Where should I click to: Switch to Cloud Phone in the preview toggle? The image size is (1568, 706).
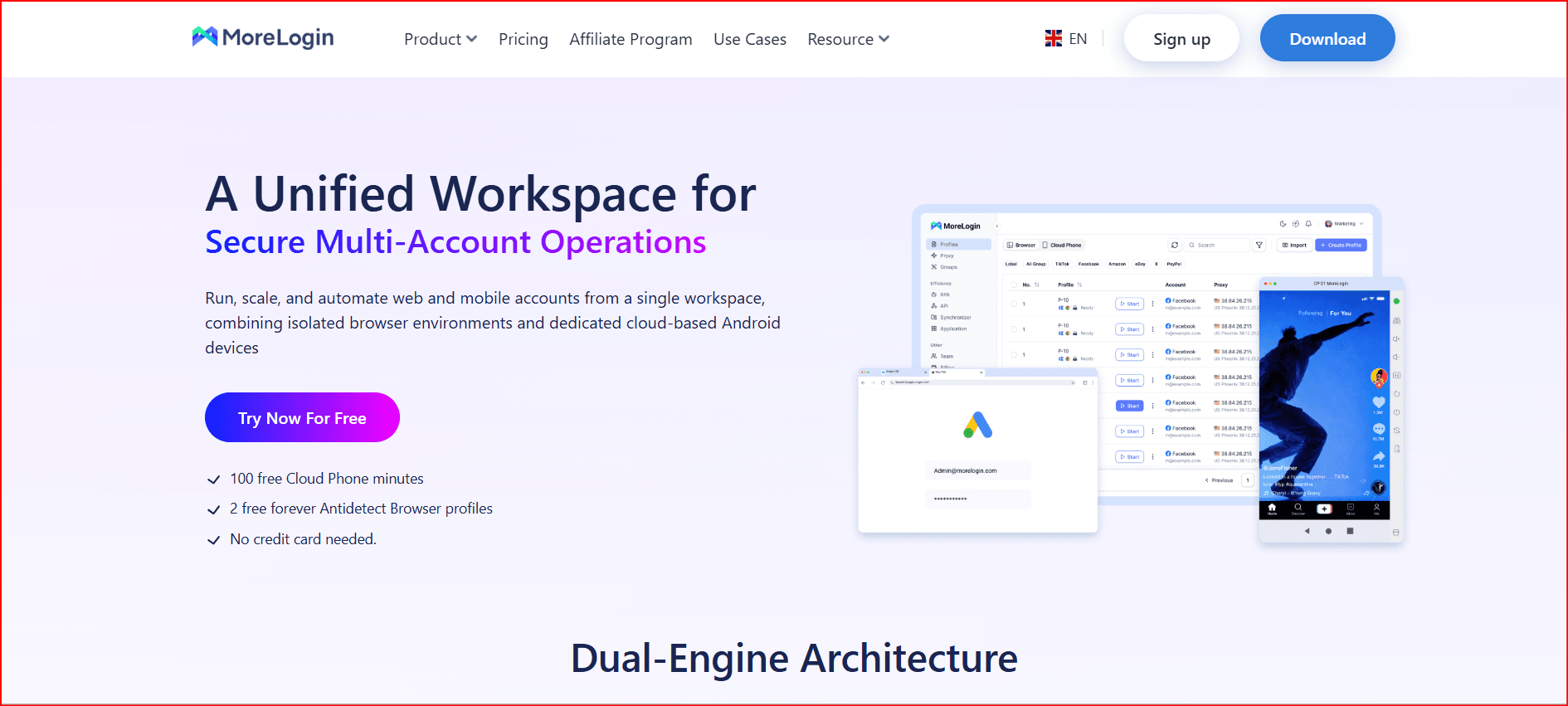(1062, 246)
